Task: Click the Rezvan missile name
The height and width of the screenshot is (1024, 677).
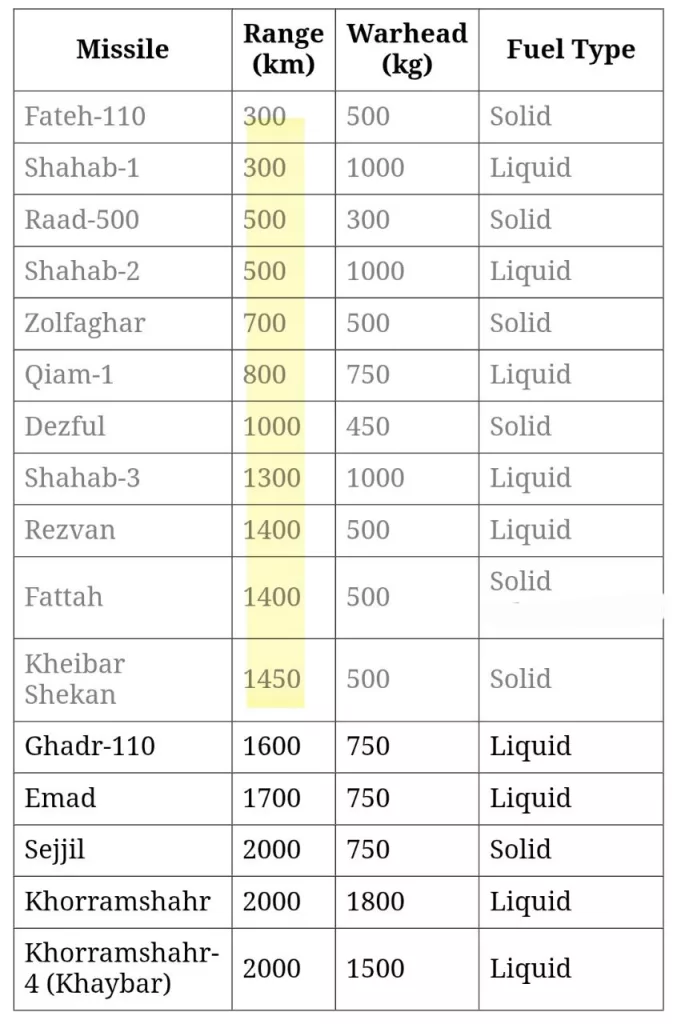Action: [x=69, y=530]
